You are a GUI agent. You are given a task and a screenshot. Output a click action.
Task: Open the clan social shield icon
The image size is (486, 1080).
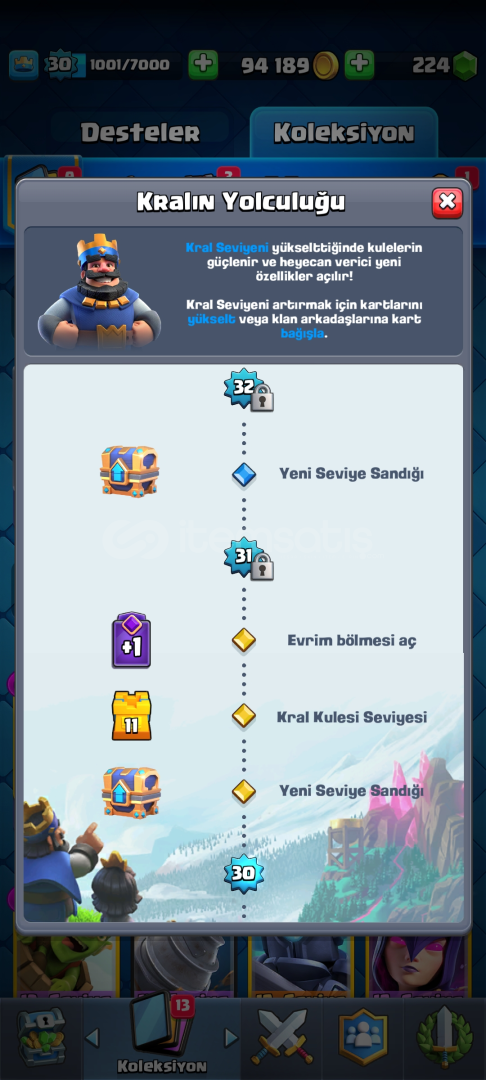(363, 1037)
